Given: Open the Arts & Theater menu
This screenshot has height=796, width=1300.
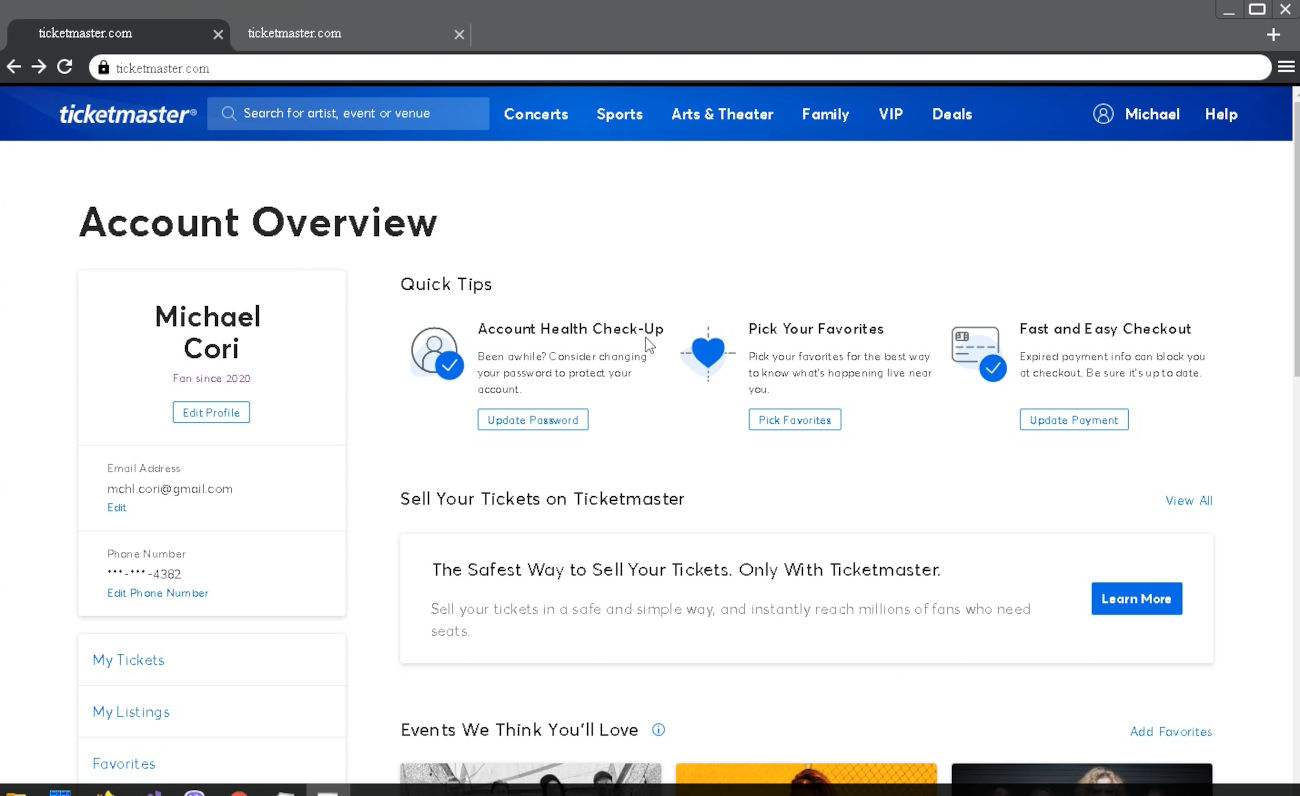Looking at the screenshot, I should point(722,114).
